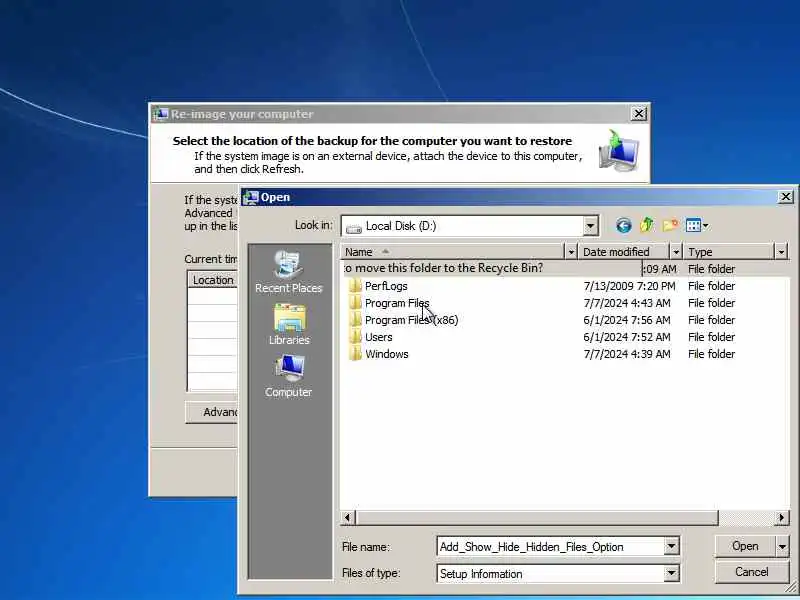Select the Users folder icon
Image resolution: width=800 pixels, height=600 pixels.
coord(355,337)
